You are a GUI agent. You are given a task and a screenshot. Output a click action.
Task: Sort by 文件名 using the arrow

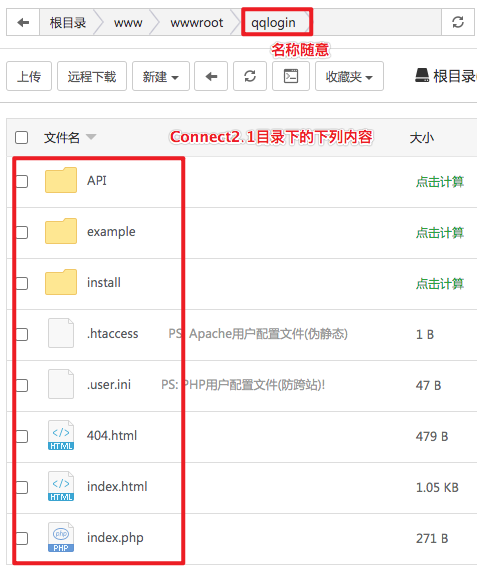tap(91, 137)
